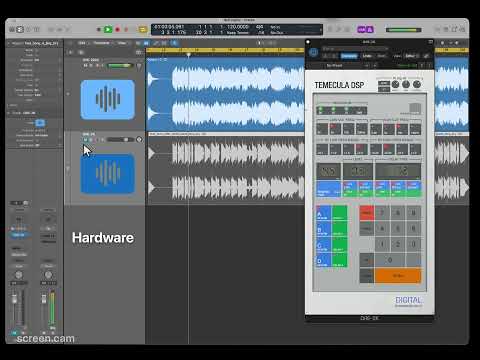
Task: Turn the first round Temecula DSP knob
Action: point(395,85)
